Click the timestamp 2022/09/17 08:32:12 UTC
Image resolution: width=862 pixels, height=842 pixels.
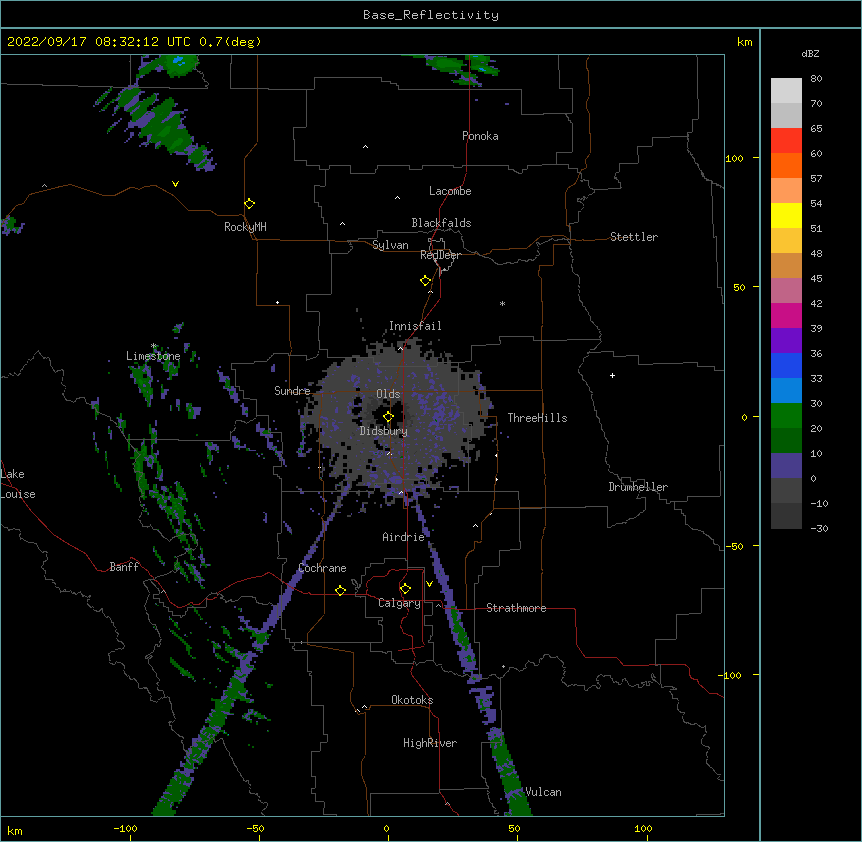[x=97, y=42]
